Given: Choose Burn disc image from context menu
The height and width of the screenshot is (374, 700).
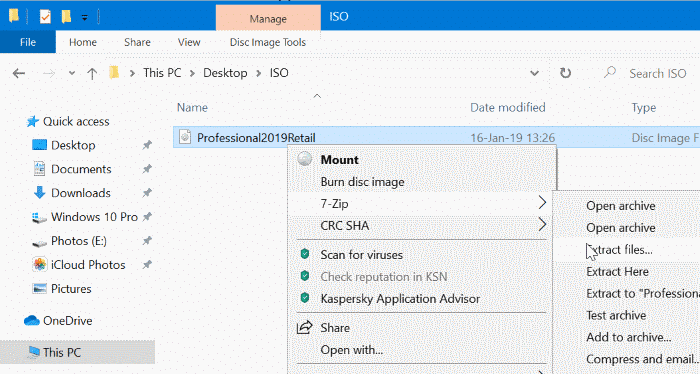Looking at the screenshot, I should (362, 182).
